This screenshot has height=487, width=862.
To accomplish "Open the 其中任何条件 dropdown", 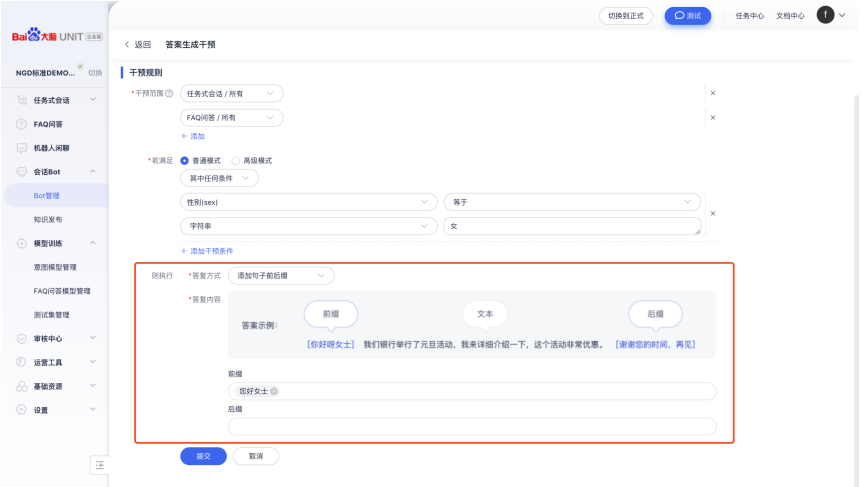I will [x=219, y=178].
